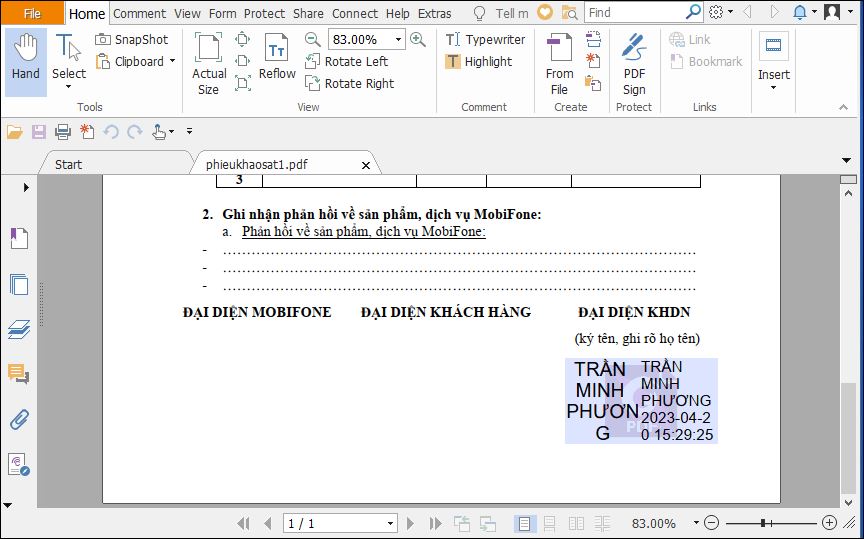The height and width of the screenshot is (539, 864).
Task: Open the Bookmarks panel
Action: 19,239
